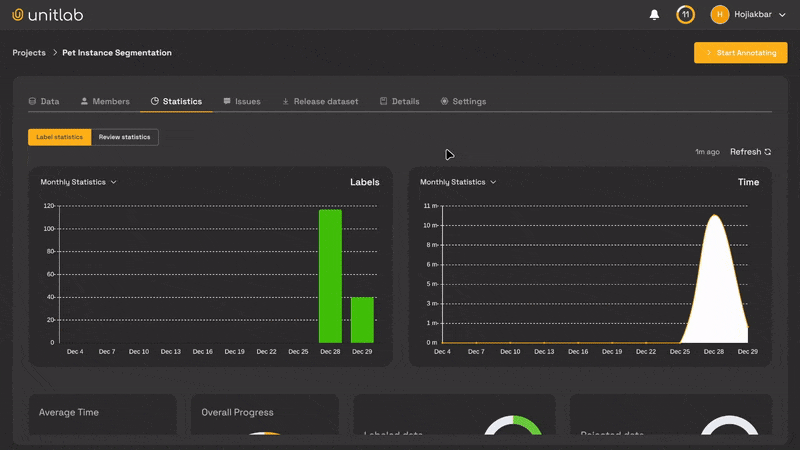
Task: Select the Statistics tab
Action: tap(177, 101)
